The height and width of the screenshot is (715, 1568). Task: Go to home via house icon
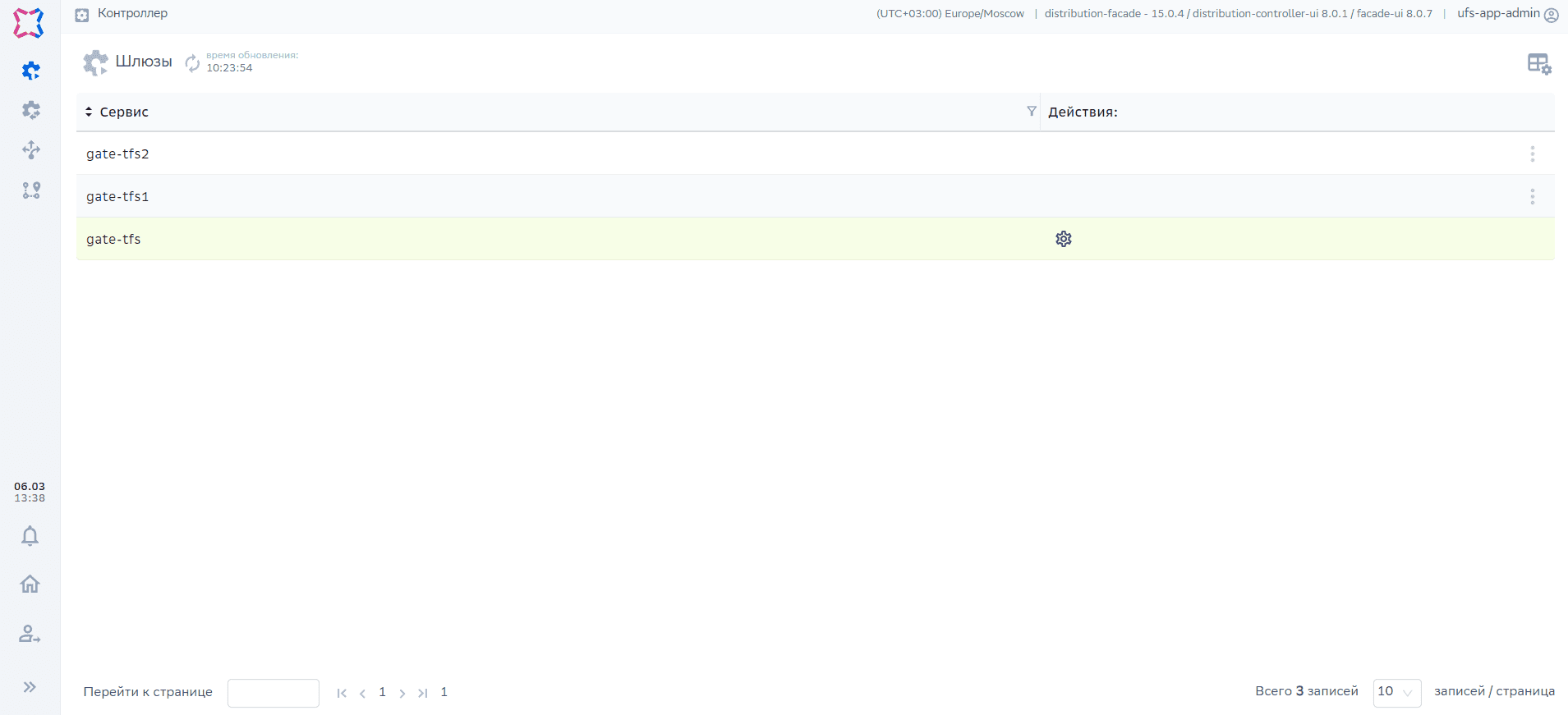point(30,584)
